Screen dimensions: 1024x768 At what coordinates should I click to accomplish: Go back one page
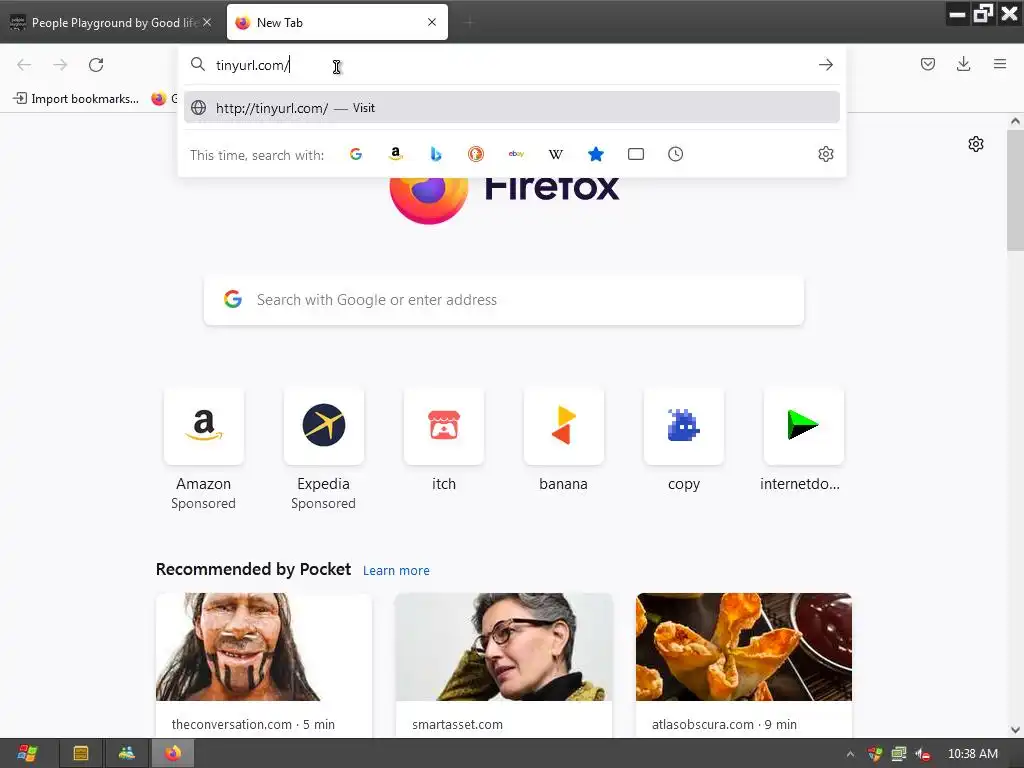pos(24,65)
